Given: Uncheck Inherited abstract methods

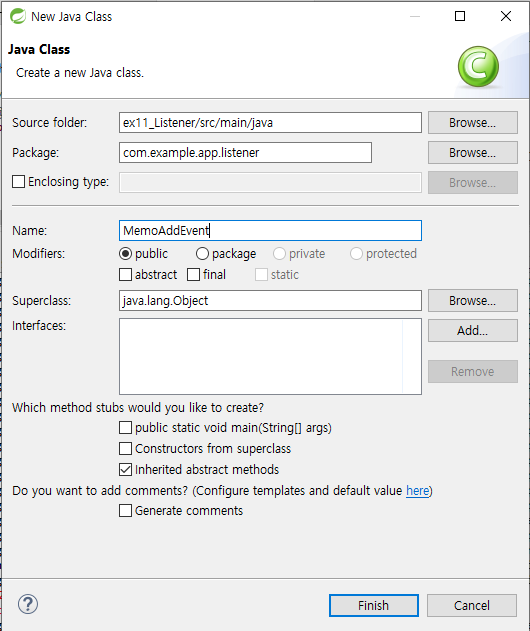Looking at the screenshot, I should point(126,469).
